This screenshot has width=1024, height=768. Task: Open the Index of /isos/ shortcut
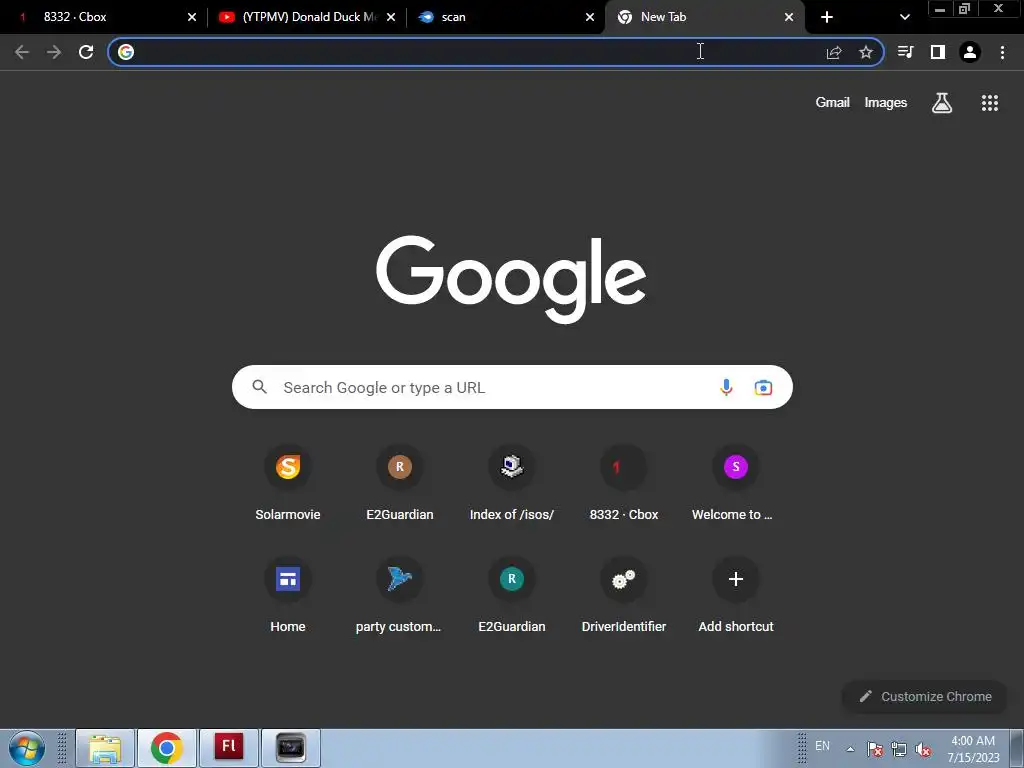512,483
